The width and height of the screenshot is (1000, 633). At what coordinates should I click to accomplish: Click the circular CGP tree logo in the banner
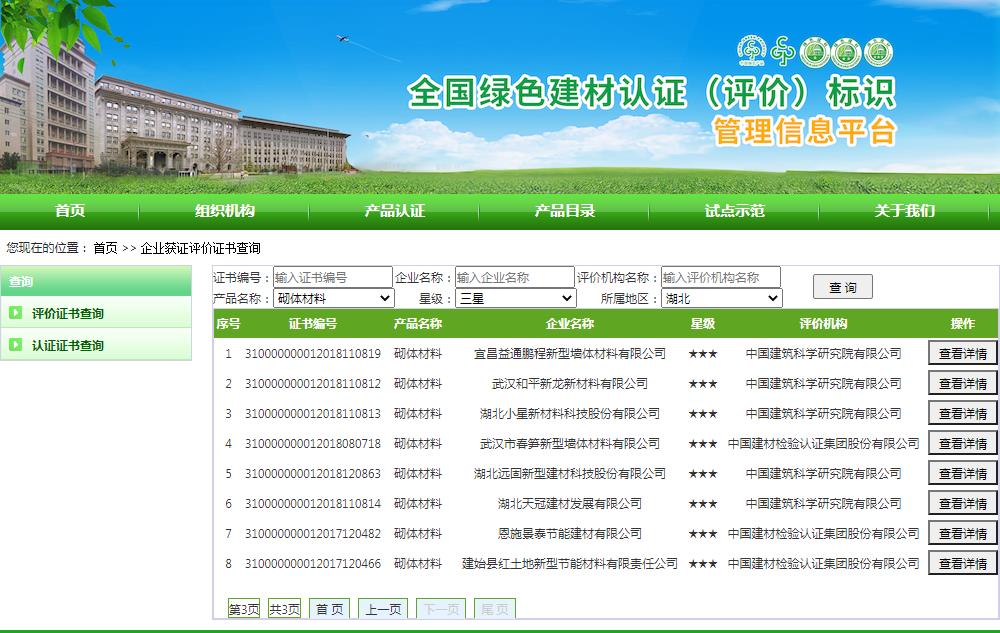750,50
